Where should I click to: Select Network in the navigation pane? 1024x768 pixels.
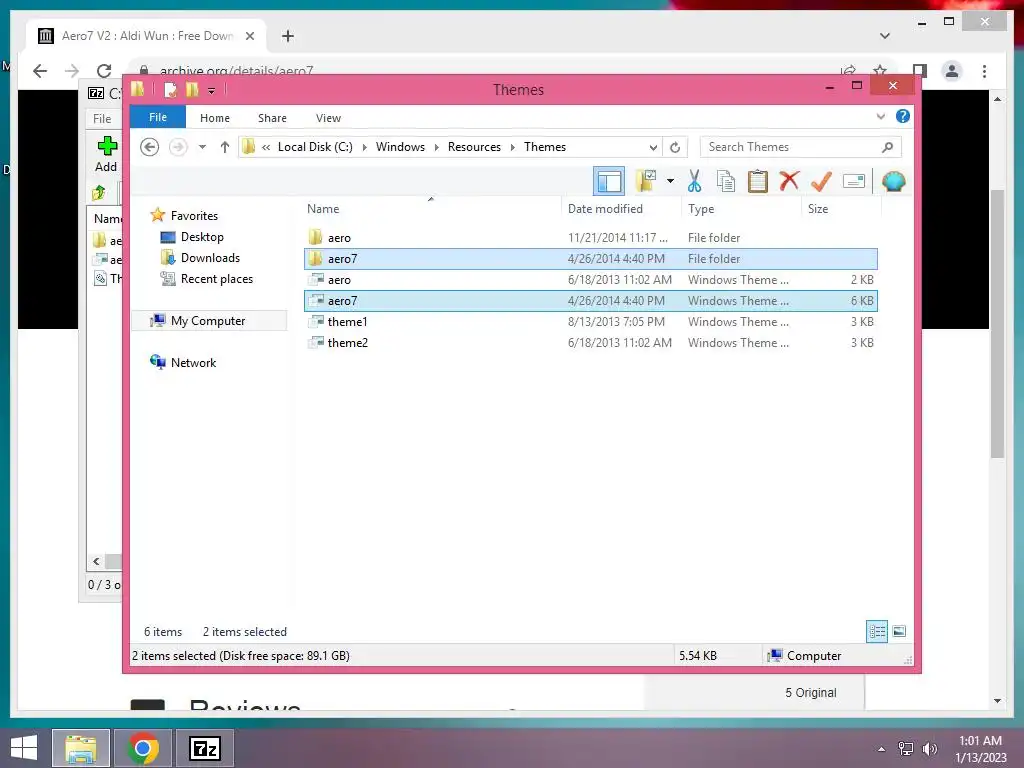pyautogui.click(x=193, y=362)
